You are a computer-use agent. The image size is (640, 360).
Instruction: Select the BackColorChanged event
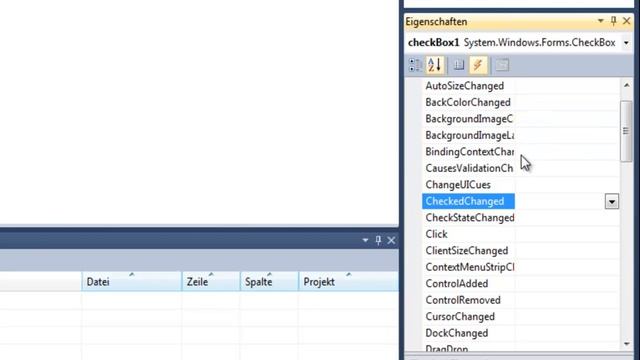468,102
